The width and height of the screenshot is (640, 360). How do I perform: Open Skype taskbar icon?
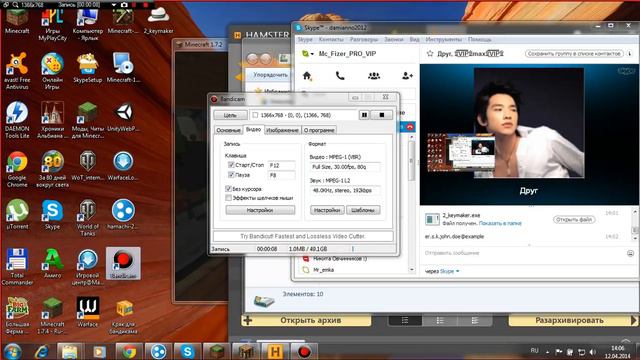click(x=187, y=351)
